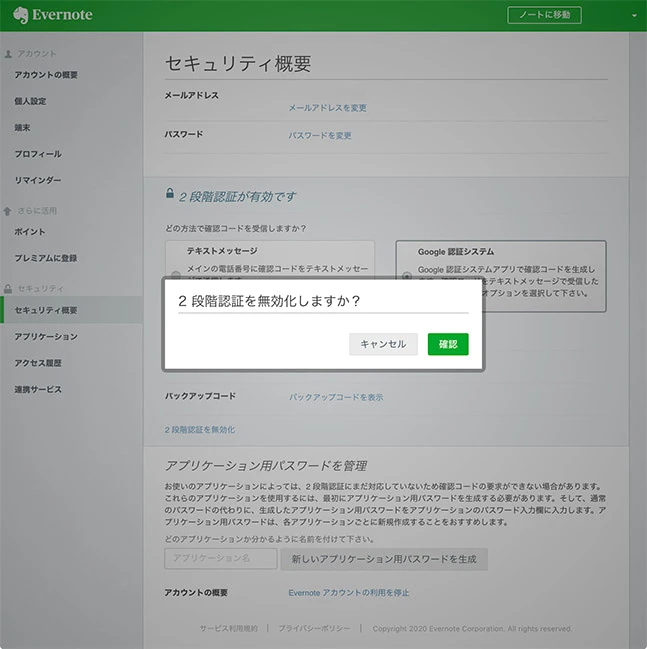Open リマインダー sidebar item

tap(38, 181)
